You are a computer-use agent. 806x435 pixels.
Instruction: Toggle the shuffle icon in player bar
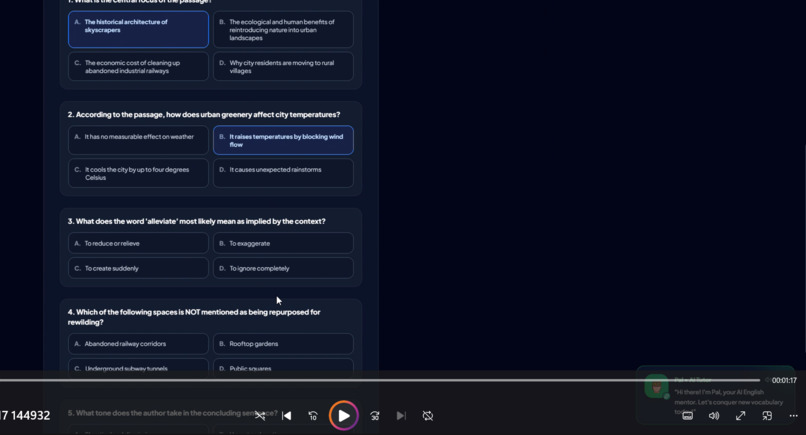coord(260,415)
